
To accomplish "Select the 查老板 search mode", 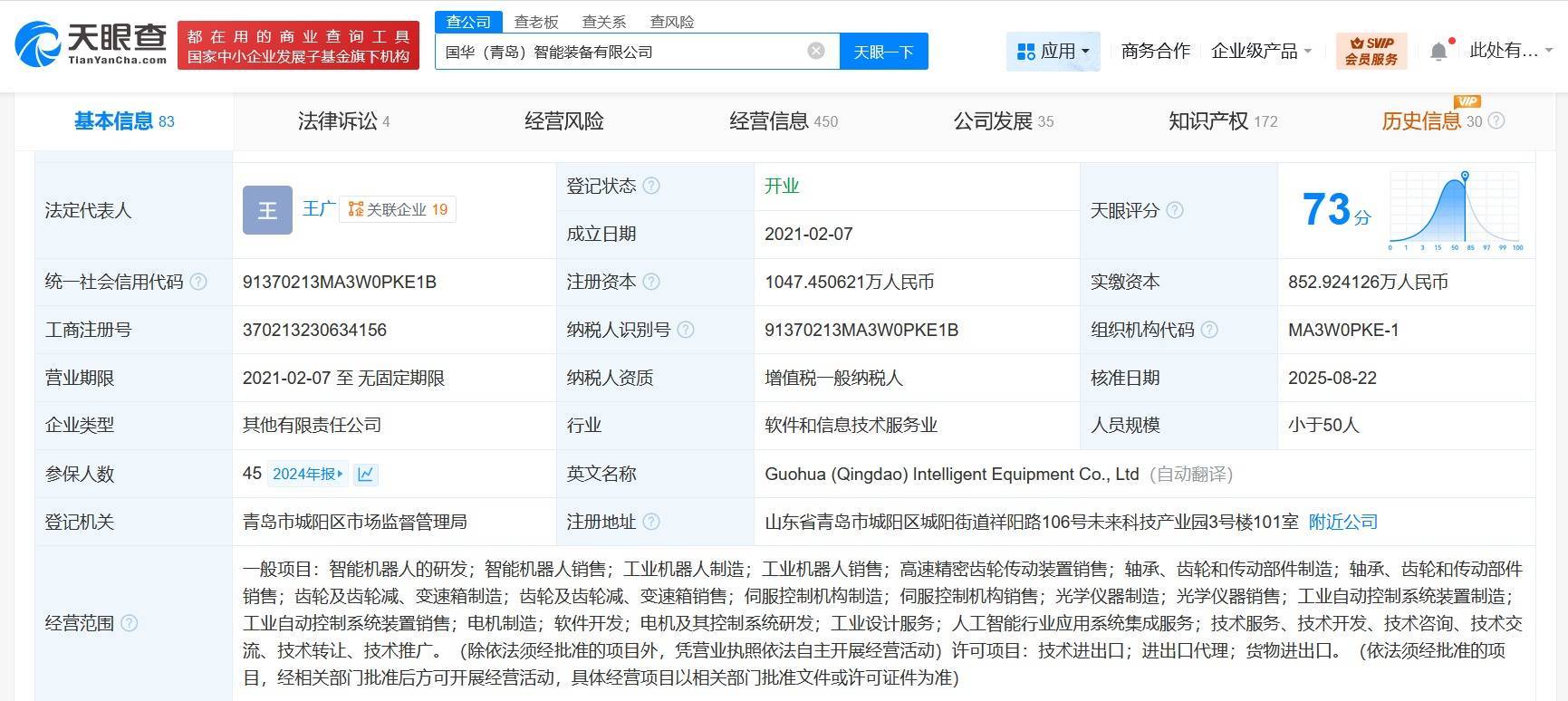I will [536, 22].
